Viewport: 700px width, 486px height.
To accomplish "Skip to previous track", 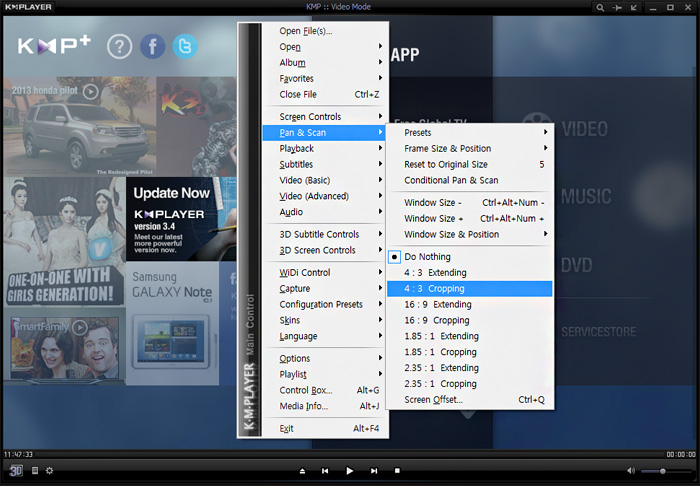I will point(325,470).
